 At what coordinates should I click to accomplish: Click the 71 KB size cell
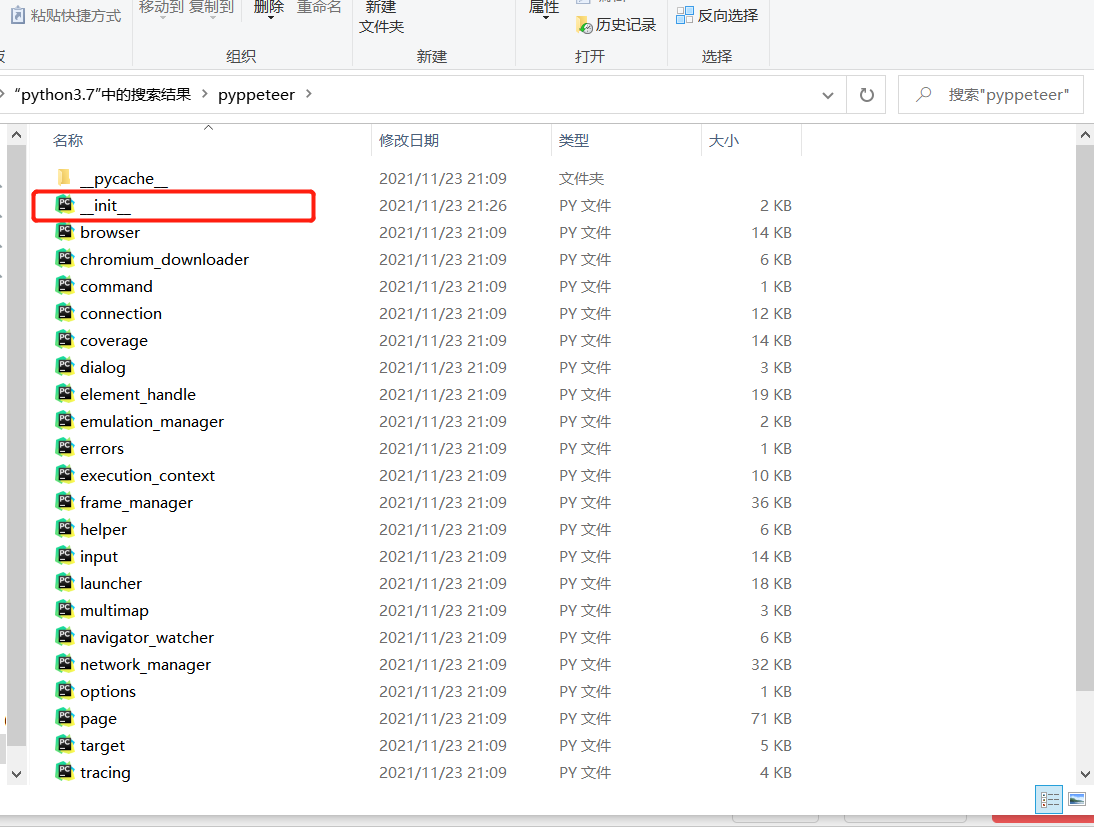pyautogui.click(x=772, y=718)
